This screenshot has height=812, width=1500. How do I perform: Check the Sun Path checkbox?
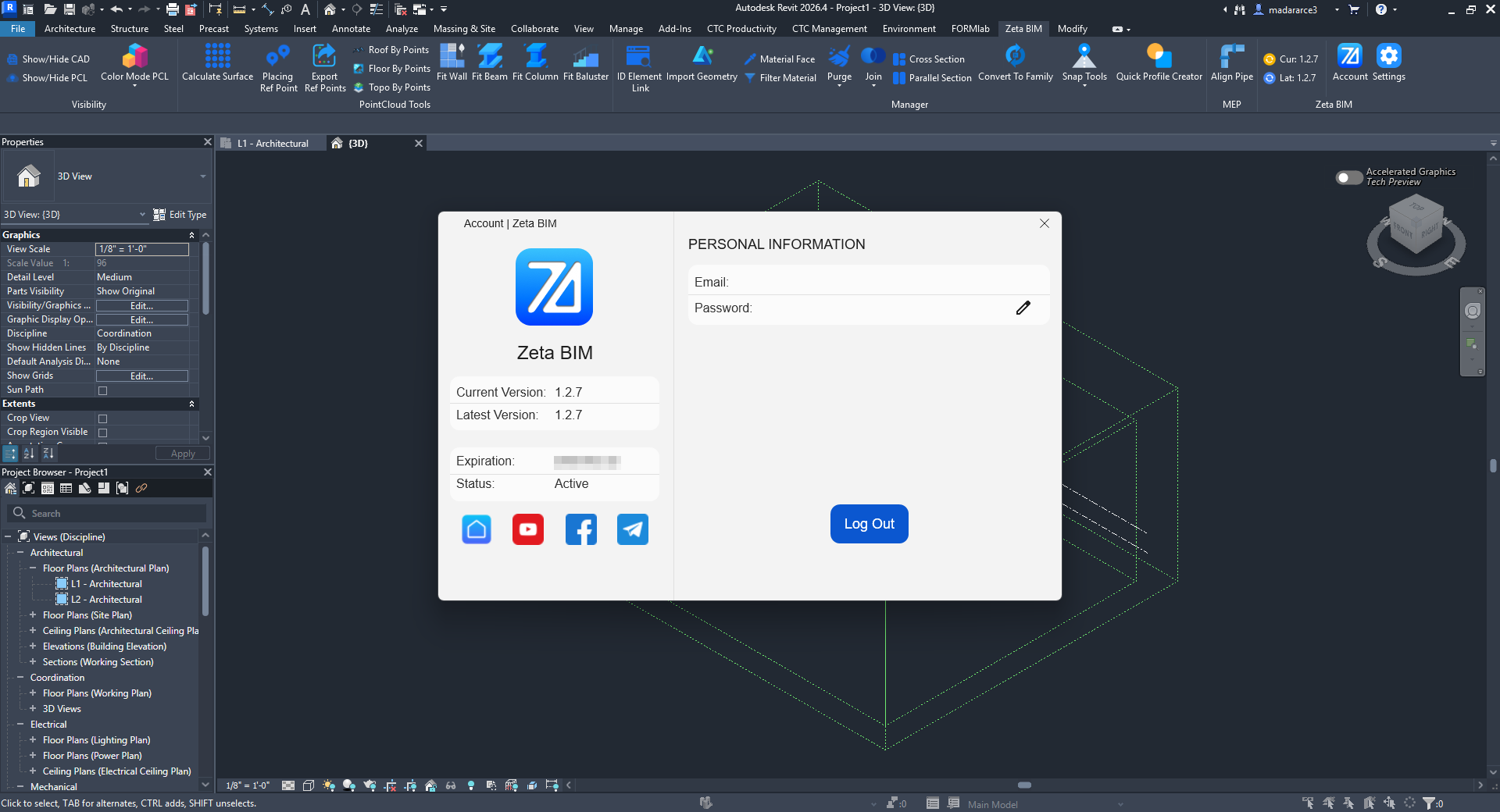pos(102,390)
